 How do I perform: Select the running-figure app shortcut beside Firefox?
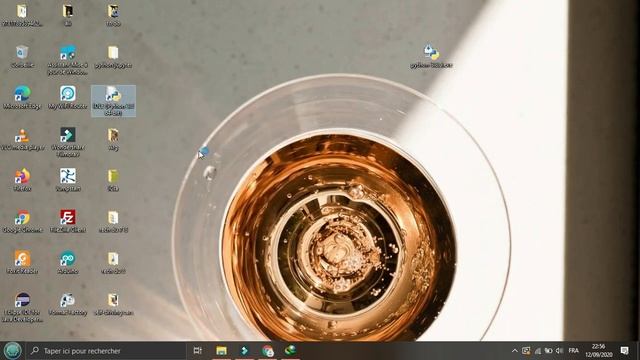click(68, 180)
